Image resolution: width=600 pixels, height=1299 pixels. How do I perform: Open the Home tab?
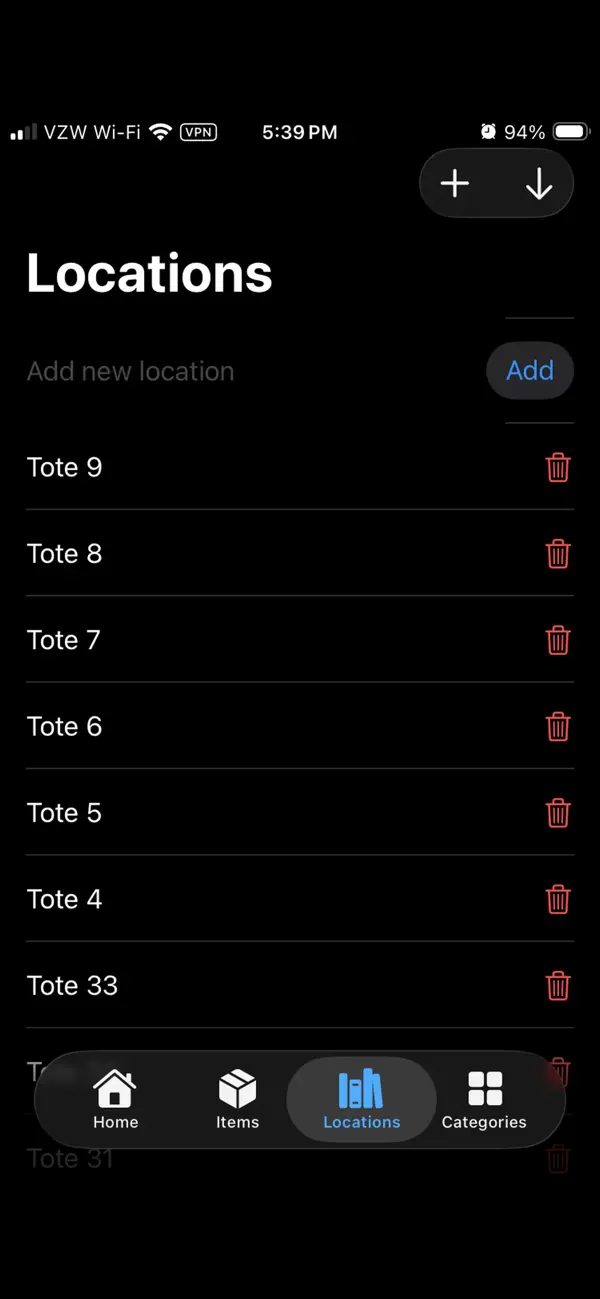click(115, 1099)
